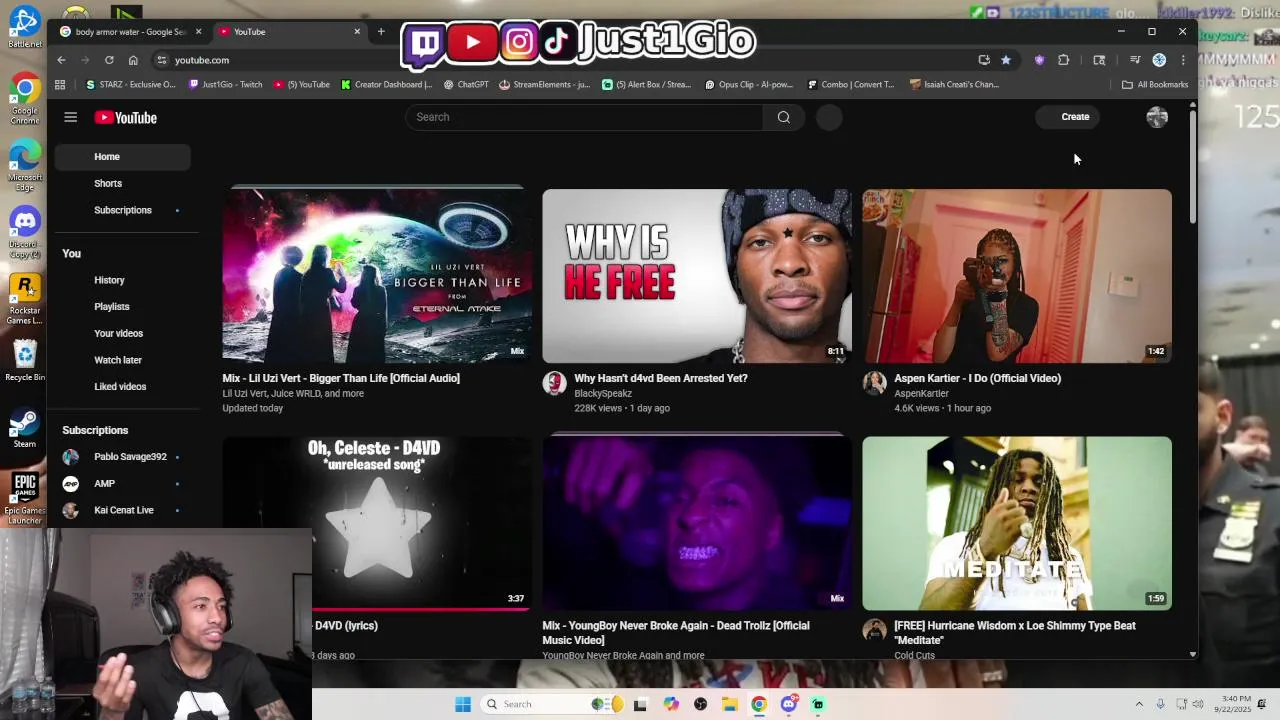Open Just1Gio - Twitch bookmark
This screenshot has width=1280, height=720.
(225, 85)
